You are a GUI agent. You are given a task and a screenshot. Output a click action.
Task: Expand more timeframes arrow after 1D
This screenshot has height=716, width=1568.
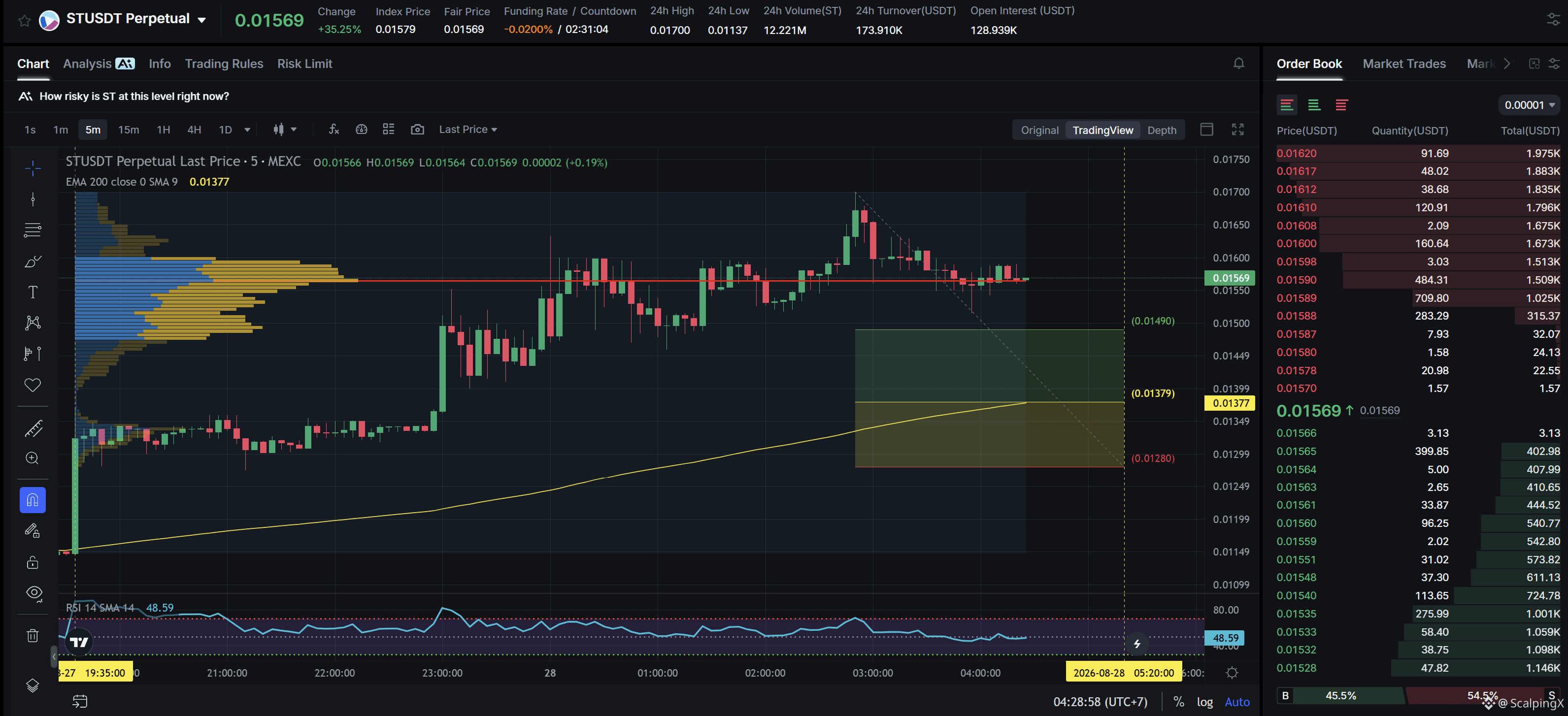point(247,130)
